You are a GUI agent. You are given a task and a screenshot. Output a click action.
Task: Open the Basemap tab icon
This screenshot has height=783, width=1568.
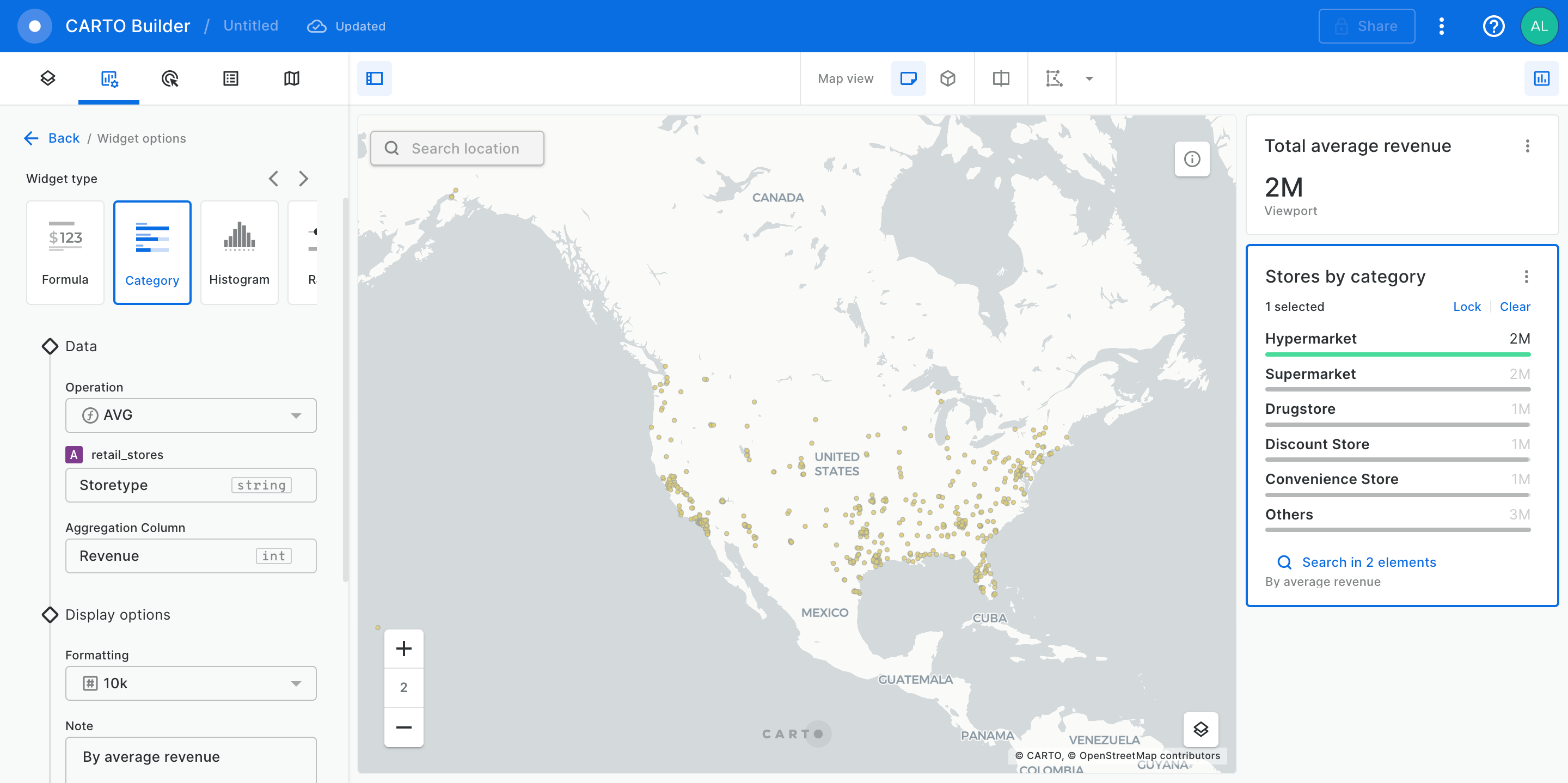[x=292, y=78]
